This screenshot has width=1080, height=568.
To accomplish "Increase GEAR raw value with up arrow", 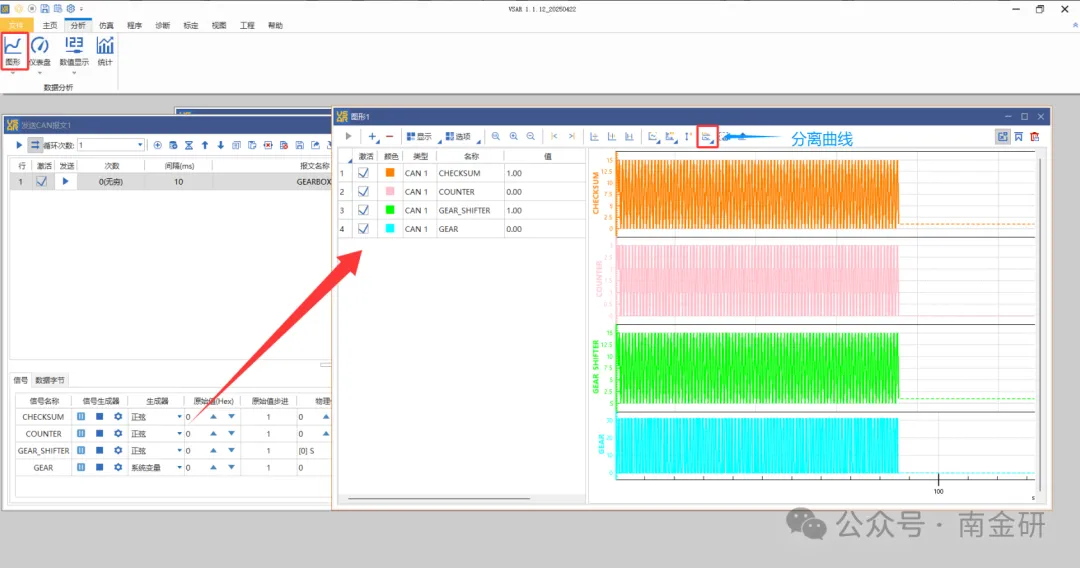I will click(x=214, y=467).
